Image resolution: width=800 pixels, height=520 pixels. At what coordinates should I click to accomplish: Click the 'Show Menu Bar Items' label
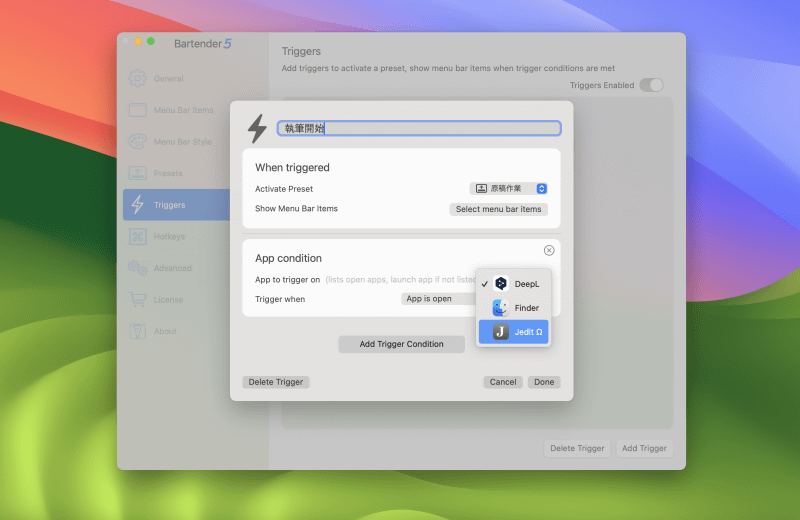pos(296,209)
